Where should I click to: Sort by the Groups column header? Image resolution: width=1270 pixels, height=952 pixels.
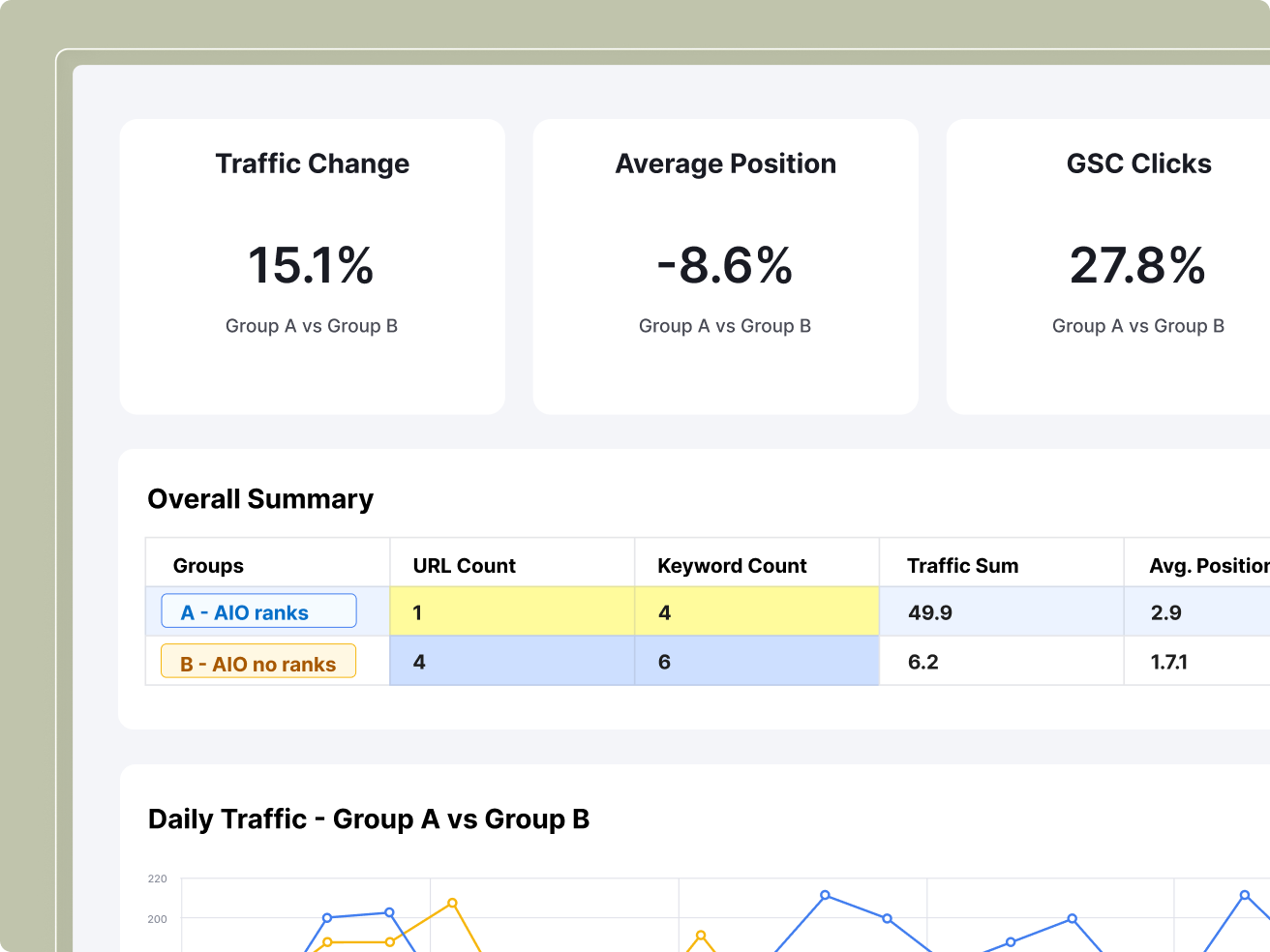tap(208, 565)
